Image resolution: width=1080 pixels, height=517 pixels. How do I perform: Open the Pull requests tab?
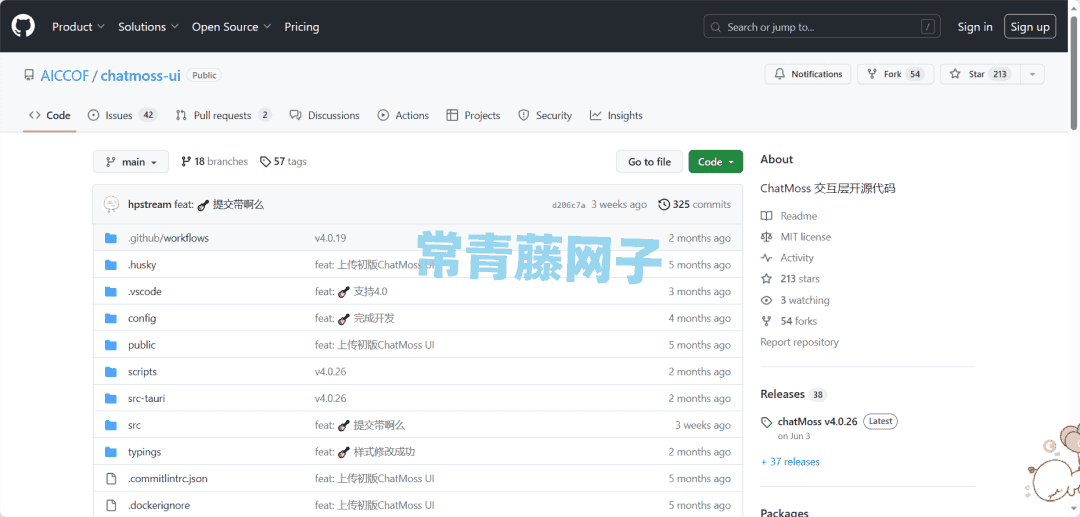click(224, 116)
